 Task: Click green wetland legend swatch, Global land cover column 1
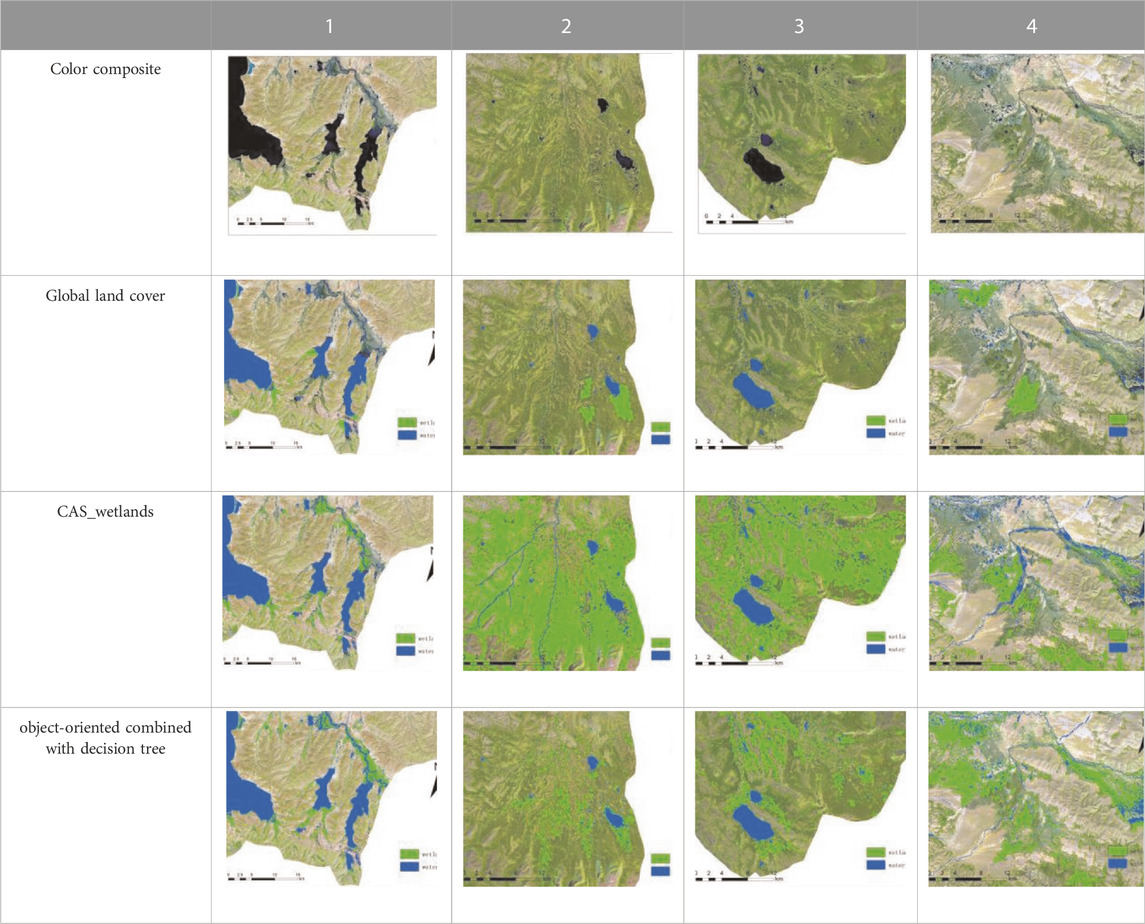coord(407,422)
